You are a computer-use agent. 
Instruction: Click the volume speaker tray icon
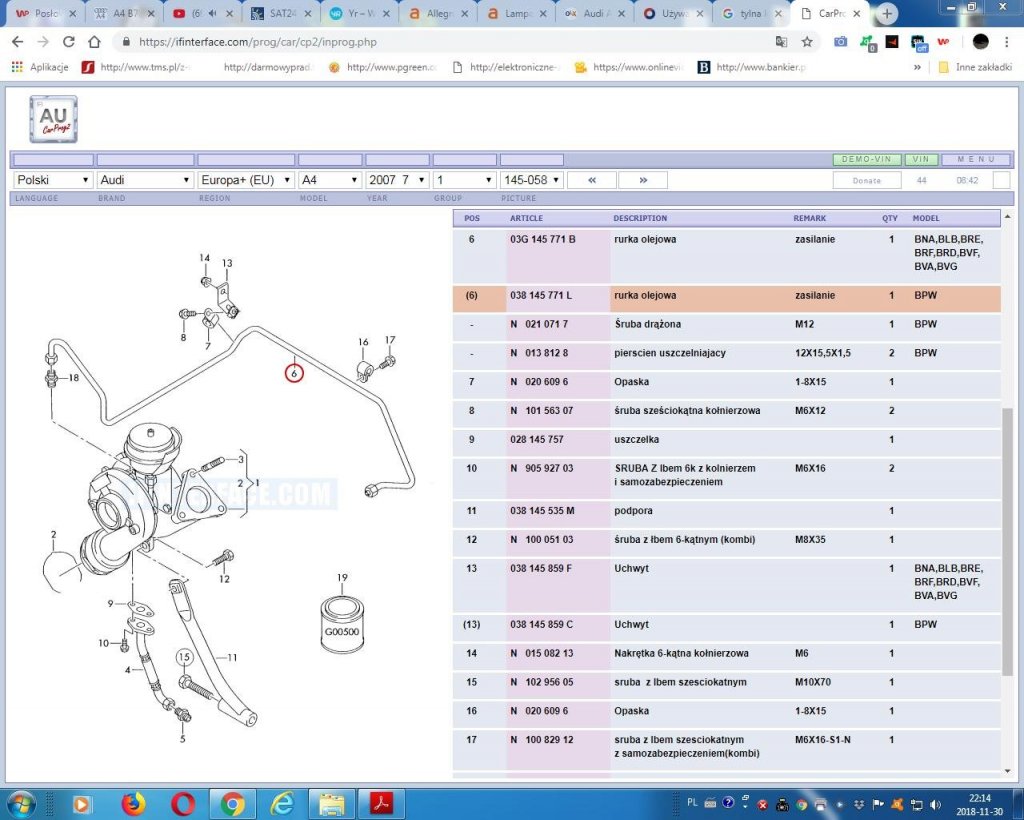point(936,804)
